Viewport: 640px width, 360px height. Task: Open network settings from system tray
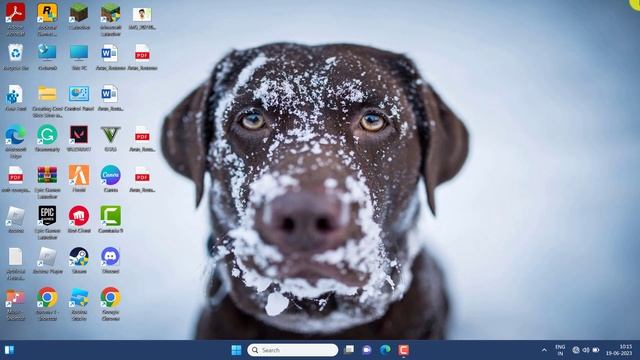click(x=576, y=350)
